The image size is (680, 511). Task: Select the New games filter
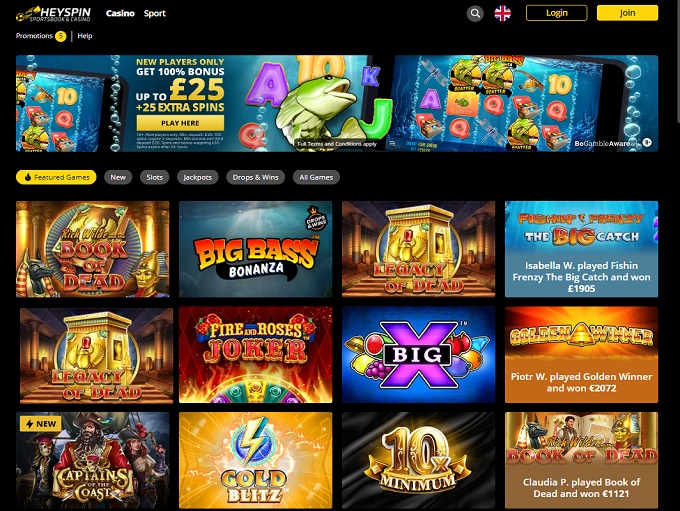[x=118, y=177]
